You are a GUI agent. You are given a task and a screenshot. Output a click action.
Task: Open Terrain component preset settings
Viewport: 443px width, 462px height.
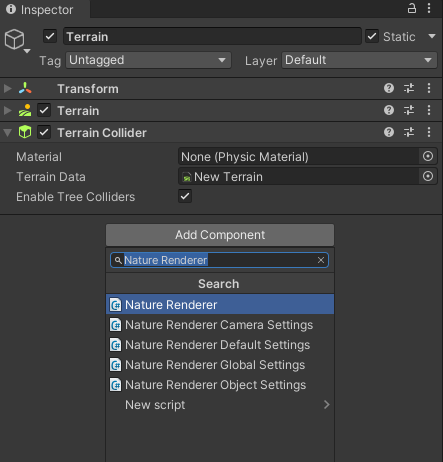409,110
